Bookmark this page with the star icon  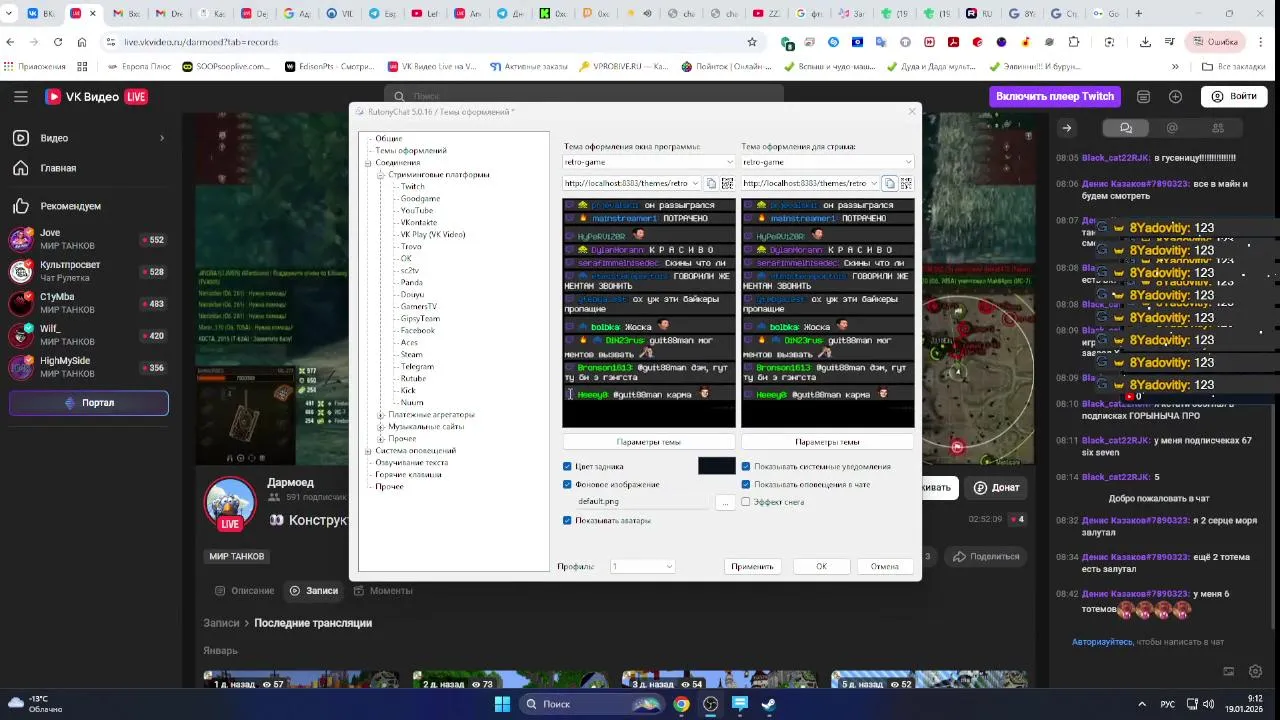click(x=752, y=42)
